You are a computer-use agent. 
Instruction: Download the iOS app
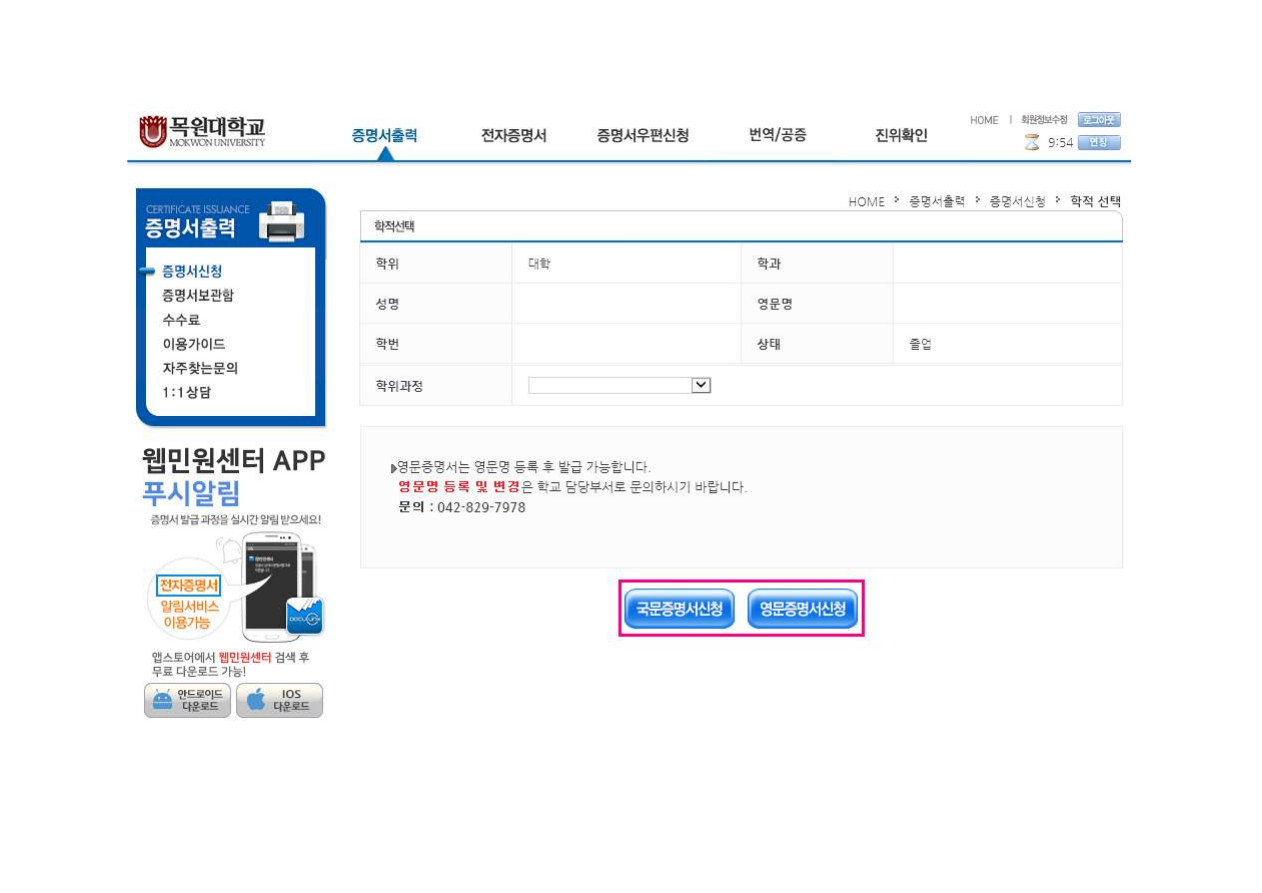click(x=280, y=700)
